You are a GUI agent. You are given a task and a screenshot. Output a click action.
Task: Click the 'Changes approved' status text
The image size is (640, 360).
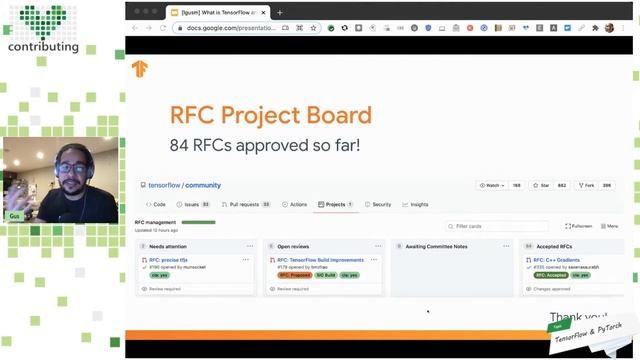[551, 289]
